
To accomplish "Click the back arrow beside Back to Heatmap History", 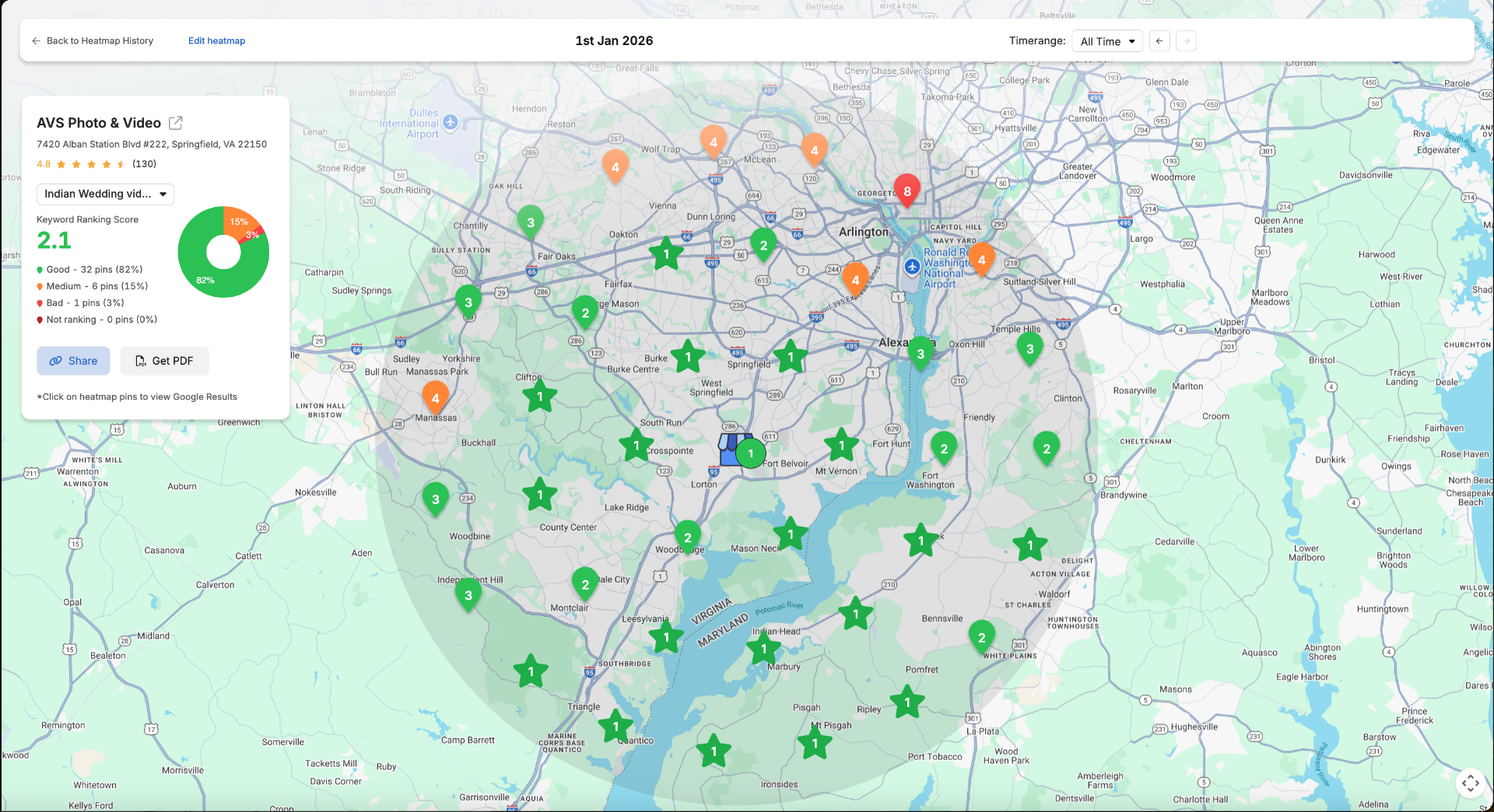I will [36, 40].
